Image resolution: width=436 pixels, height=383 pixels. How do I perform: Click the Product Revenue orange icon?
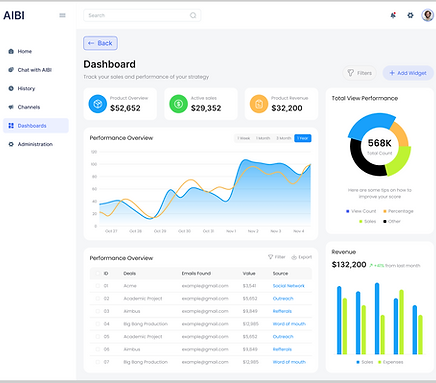tap(259, 104)
